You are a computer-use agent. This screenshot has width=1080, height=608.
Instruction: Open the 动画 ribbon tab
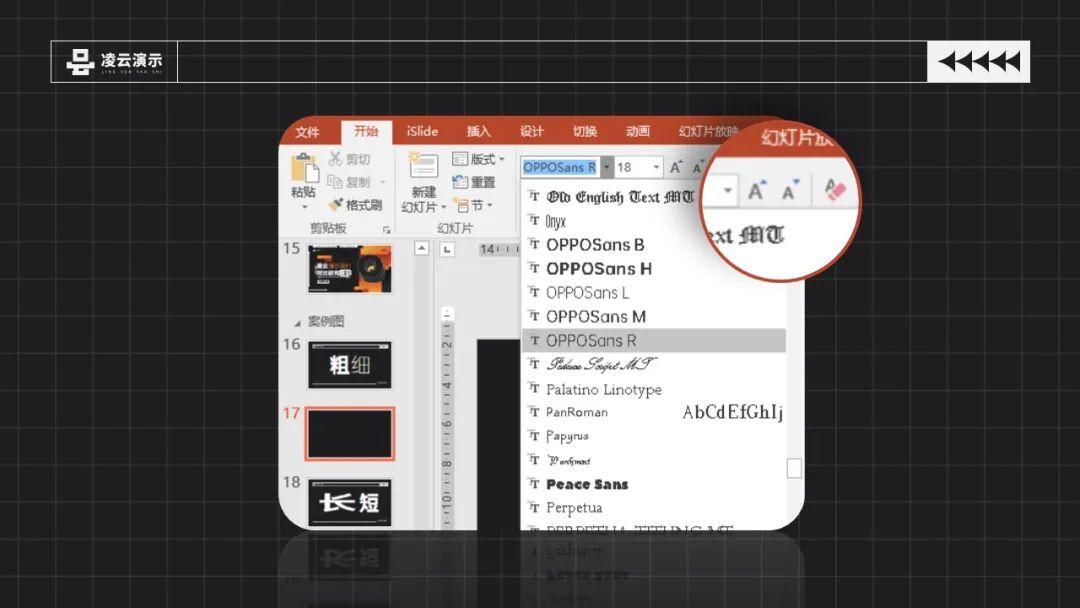638,131
